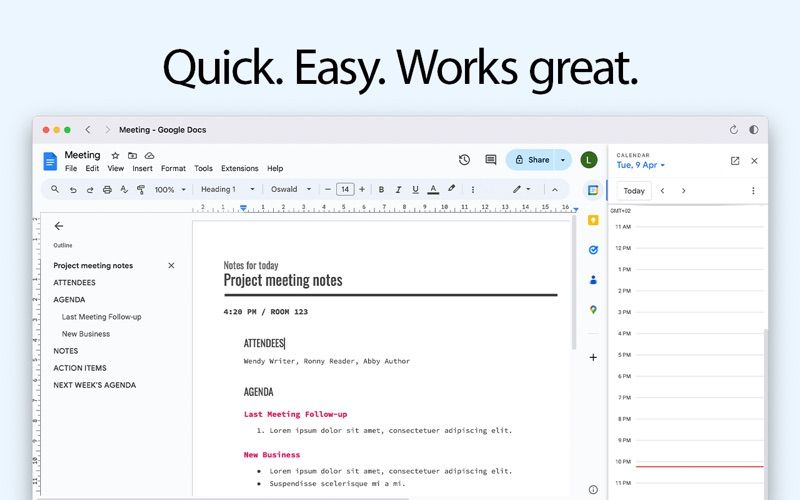The image size is (800, 500).
Task: Click the font size field showing 14
Action: click(x=345, y=189)
